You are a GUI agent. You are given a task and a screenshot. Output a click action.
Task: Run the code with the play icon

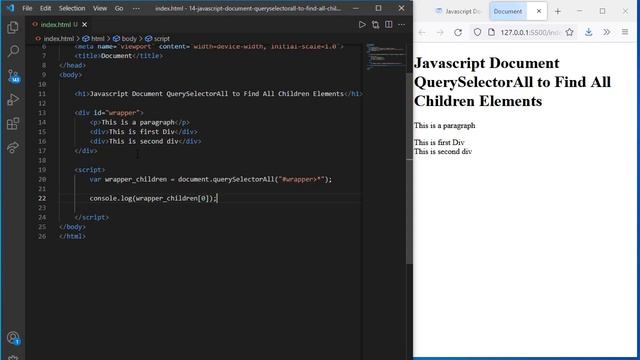point(362,24)
